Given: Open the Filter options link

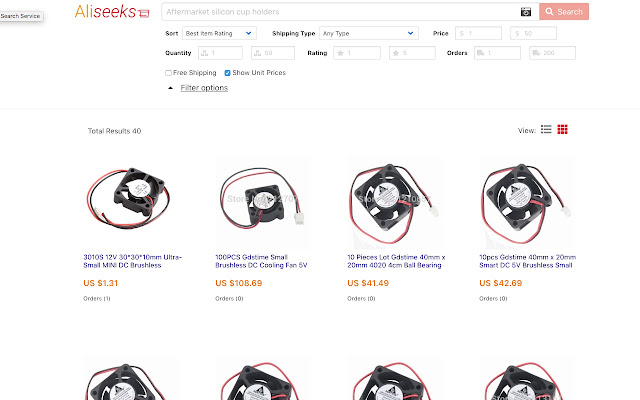Looking at the screenshot, I should pyautogui.click(x=204, y=88).
